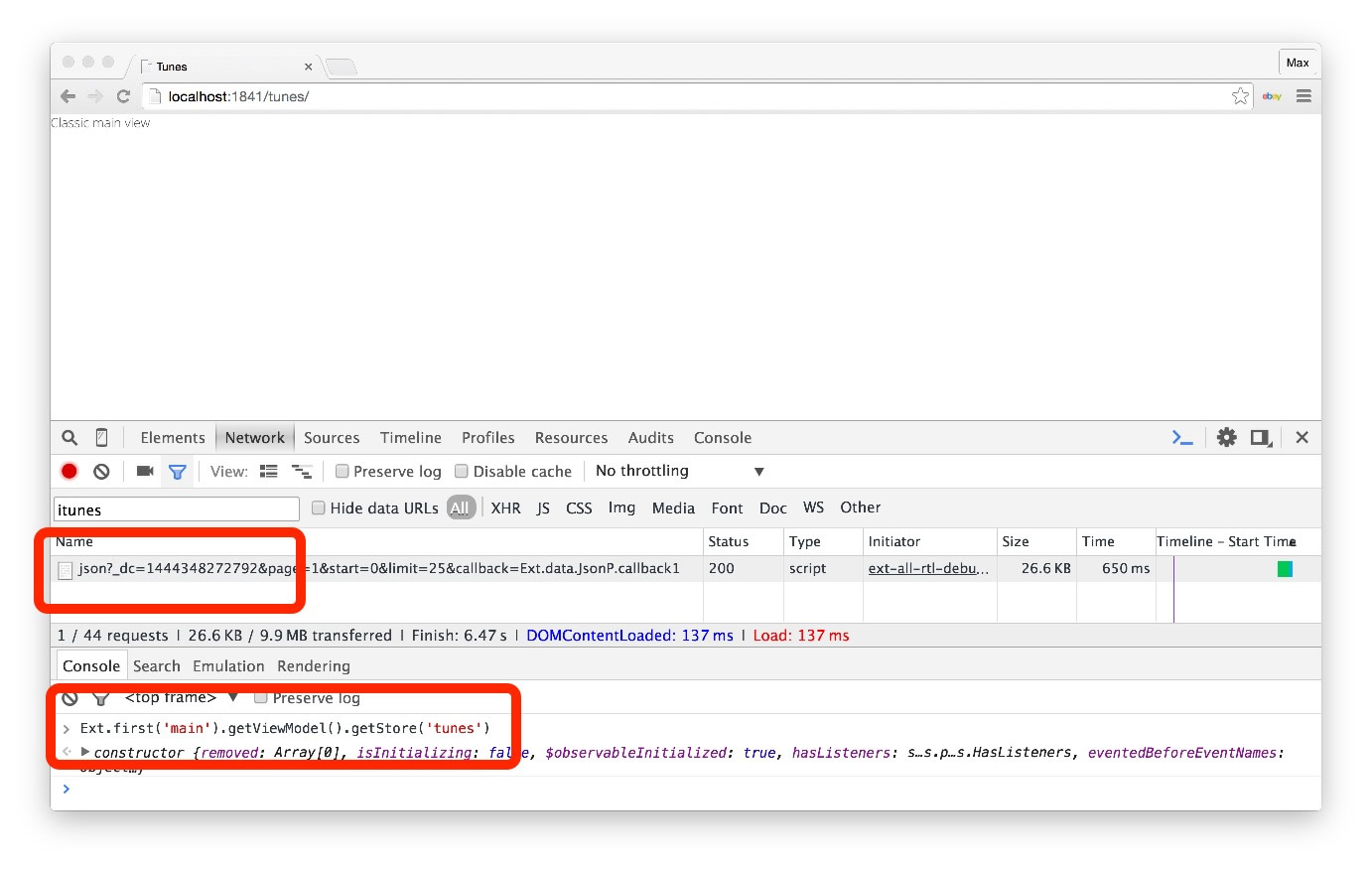
Task: Click the inspect element magnifier icon
Action: 69,438
